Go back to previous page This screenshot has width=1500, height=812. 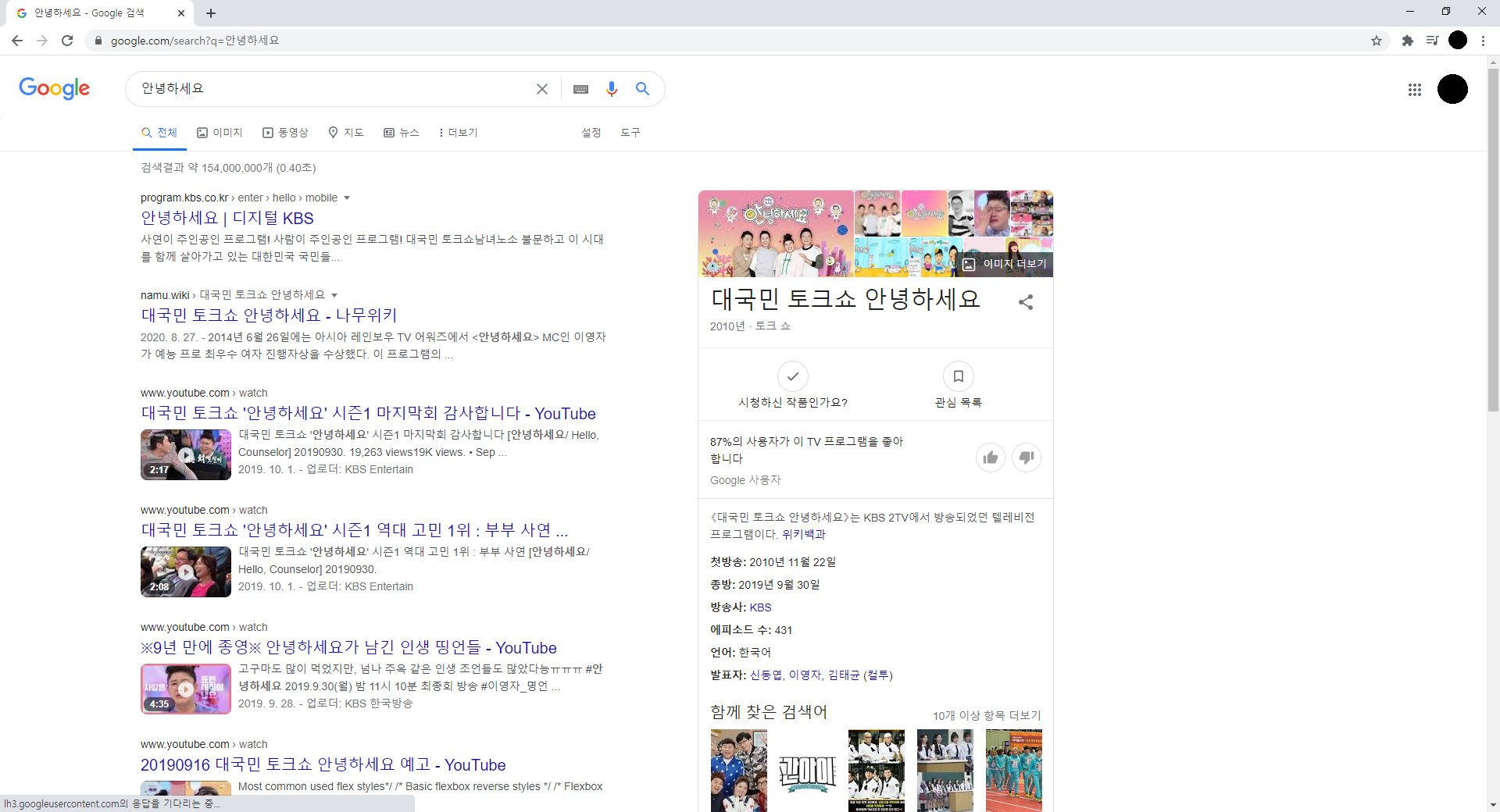pyautogui.click(x=17, y=41)
